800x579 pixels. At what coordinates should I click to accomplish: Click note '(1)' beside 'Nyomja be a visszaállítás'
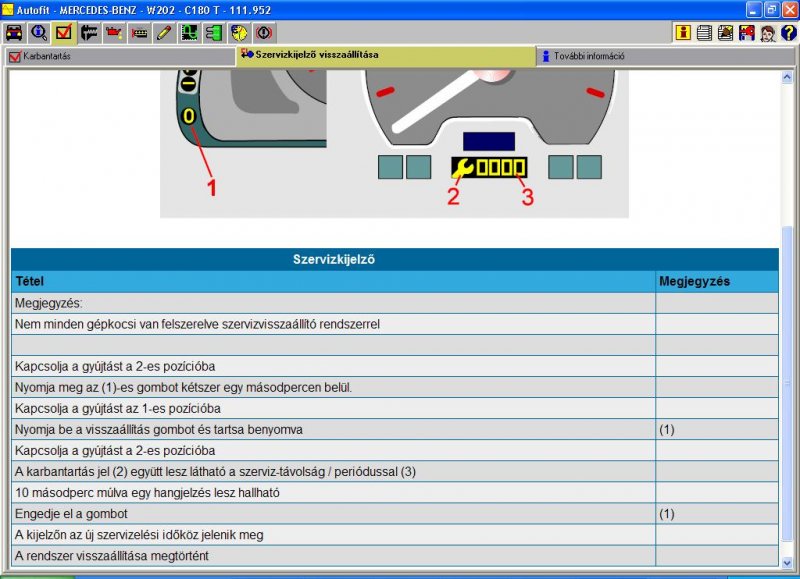coord(667,430)
